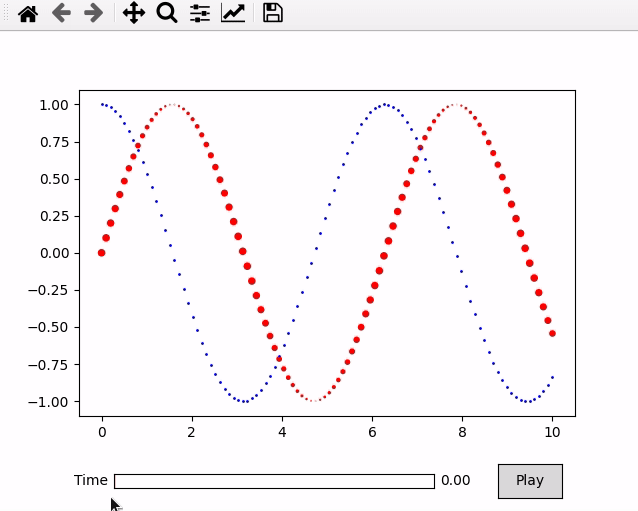Click the Play button
This screenshot has width=638, height=511.
click(530, 481)
